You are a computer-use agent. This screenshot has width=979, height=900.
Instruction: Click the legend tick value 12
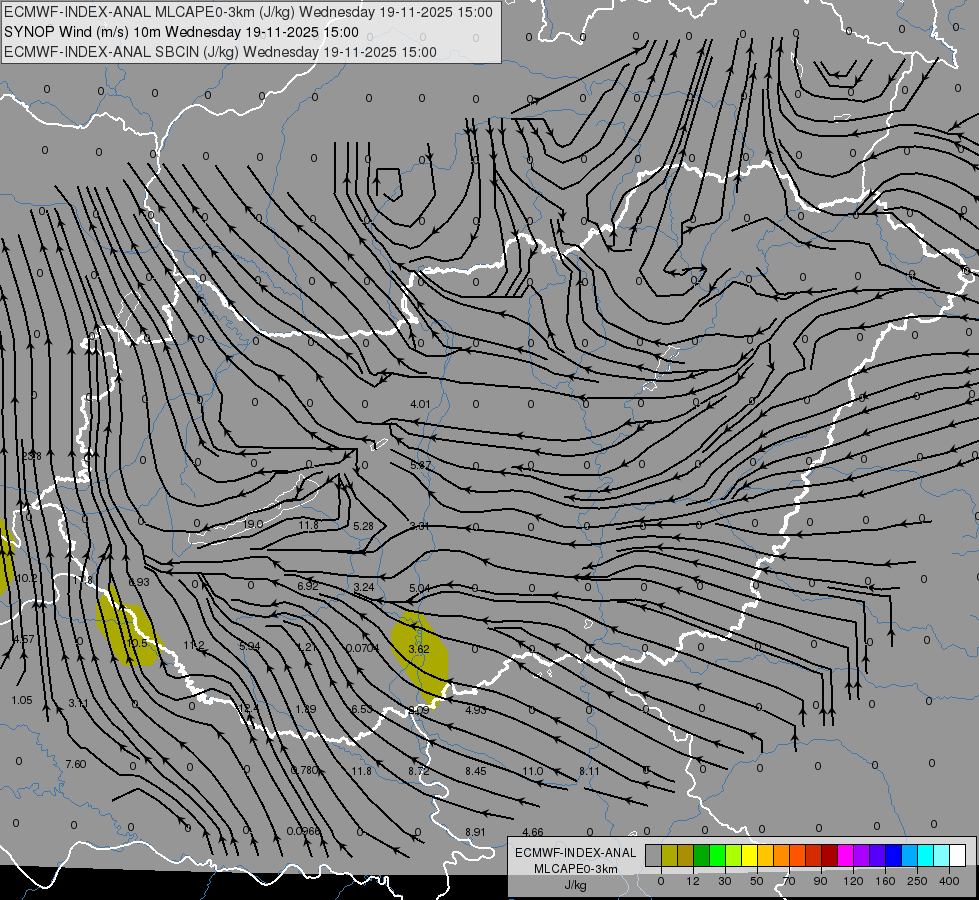tap(692, 881)
